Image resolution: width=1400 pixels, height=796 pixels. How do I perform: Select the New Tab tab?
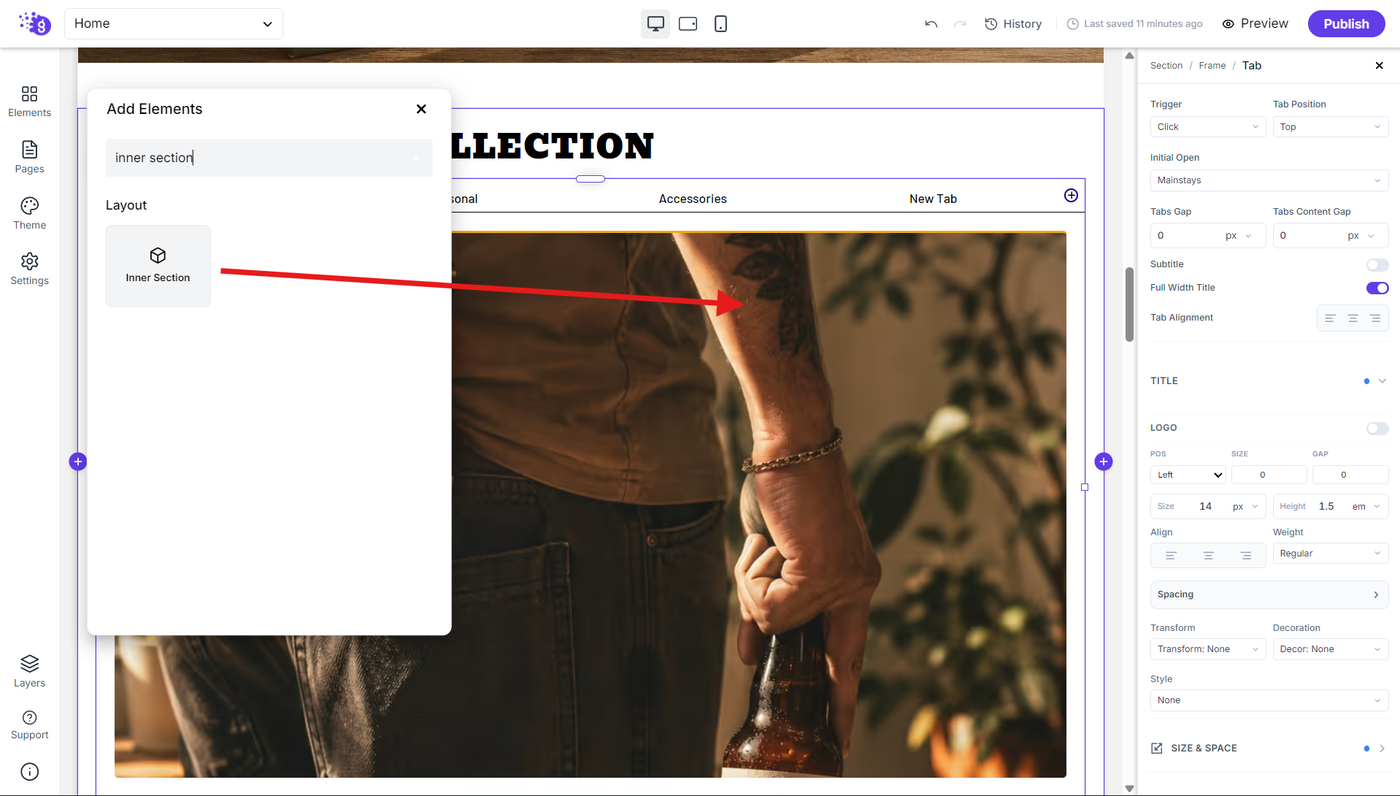pos(933,199)
